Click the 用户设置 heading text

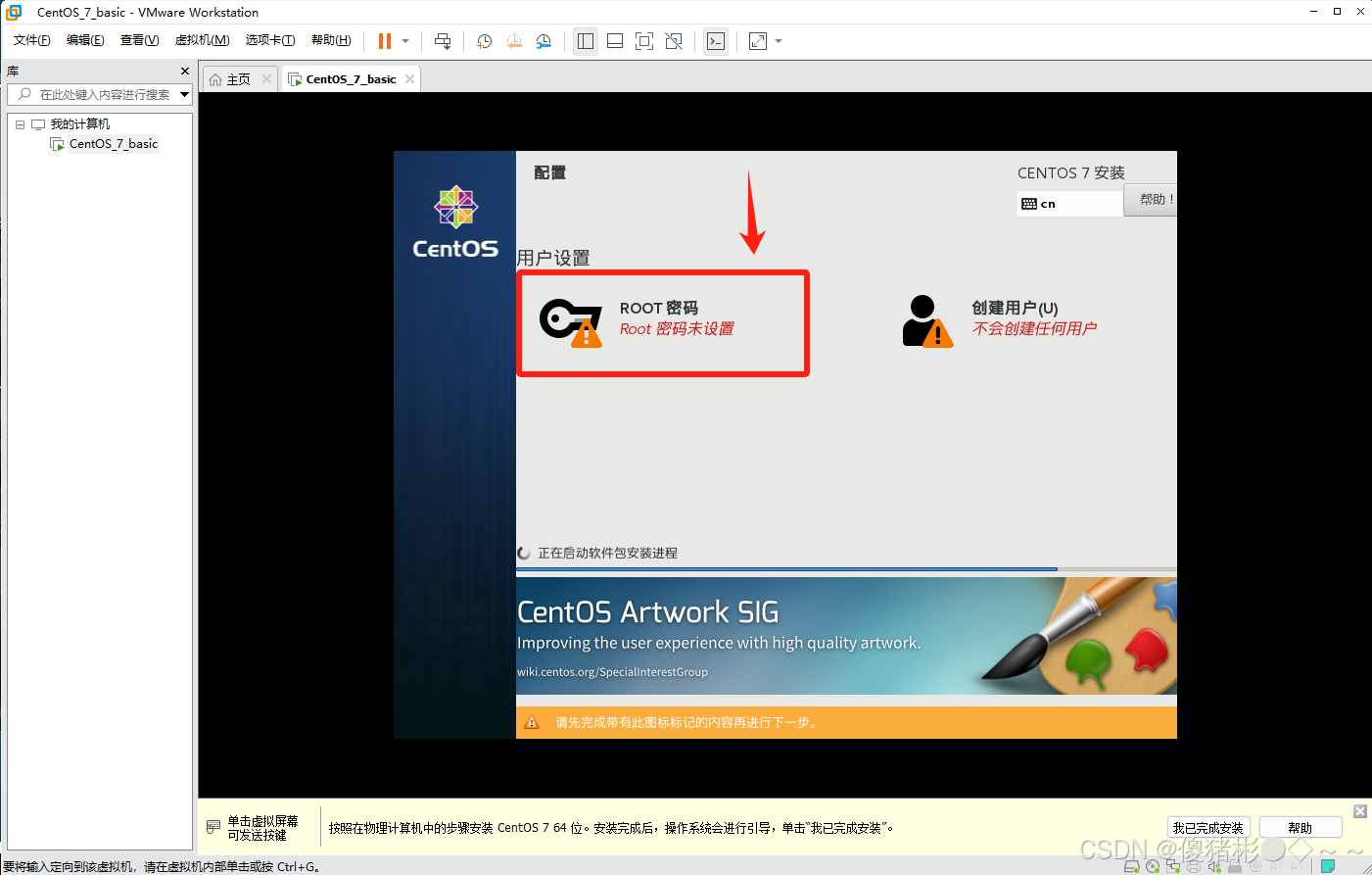click(x=553, y=258)
